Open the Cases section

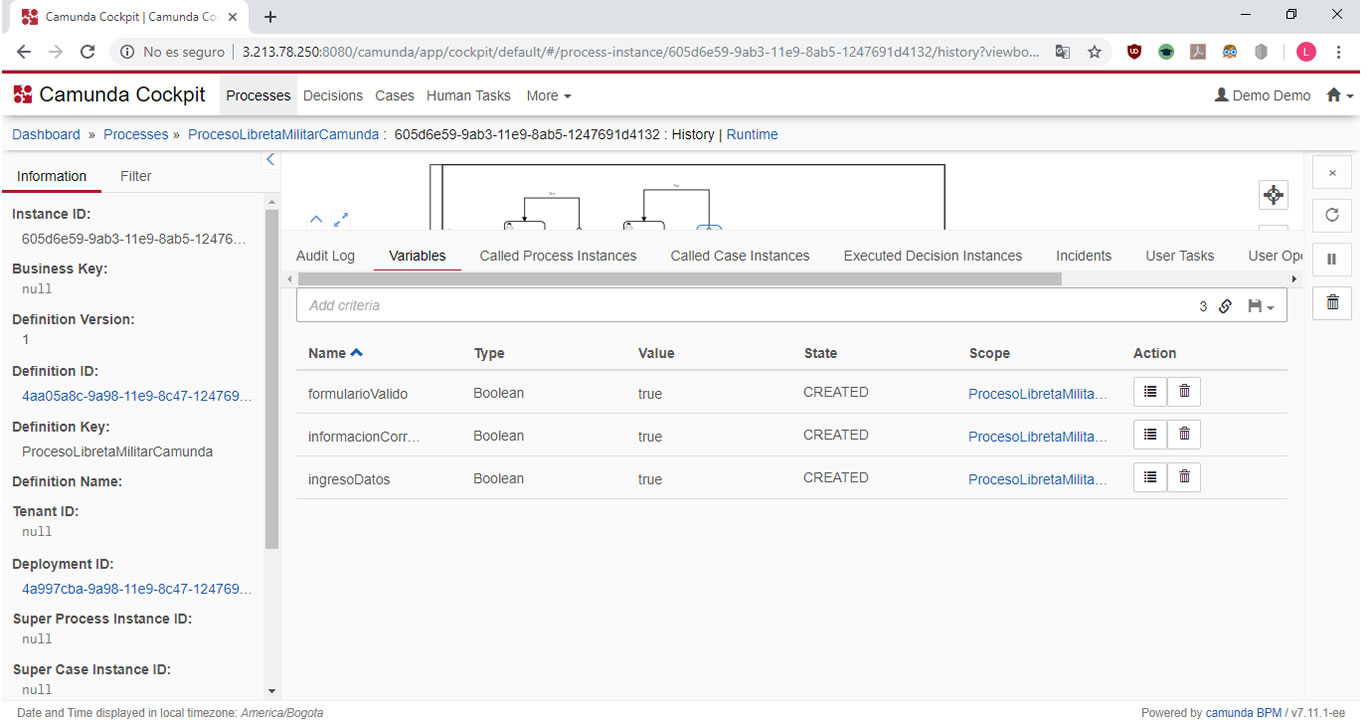[x=395, y=96]
